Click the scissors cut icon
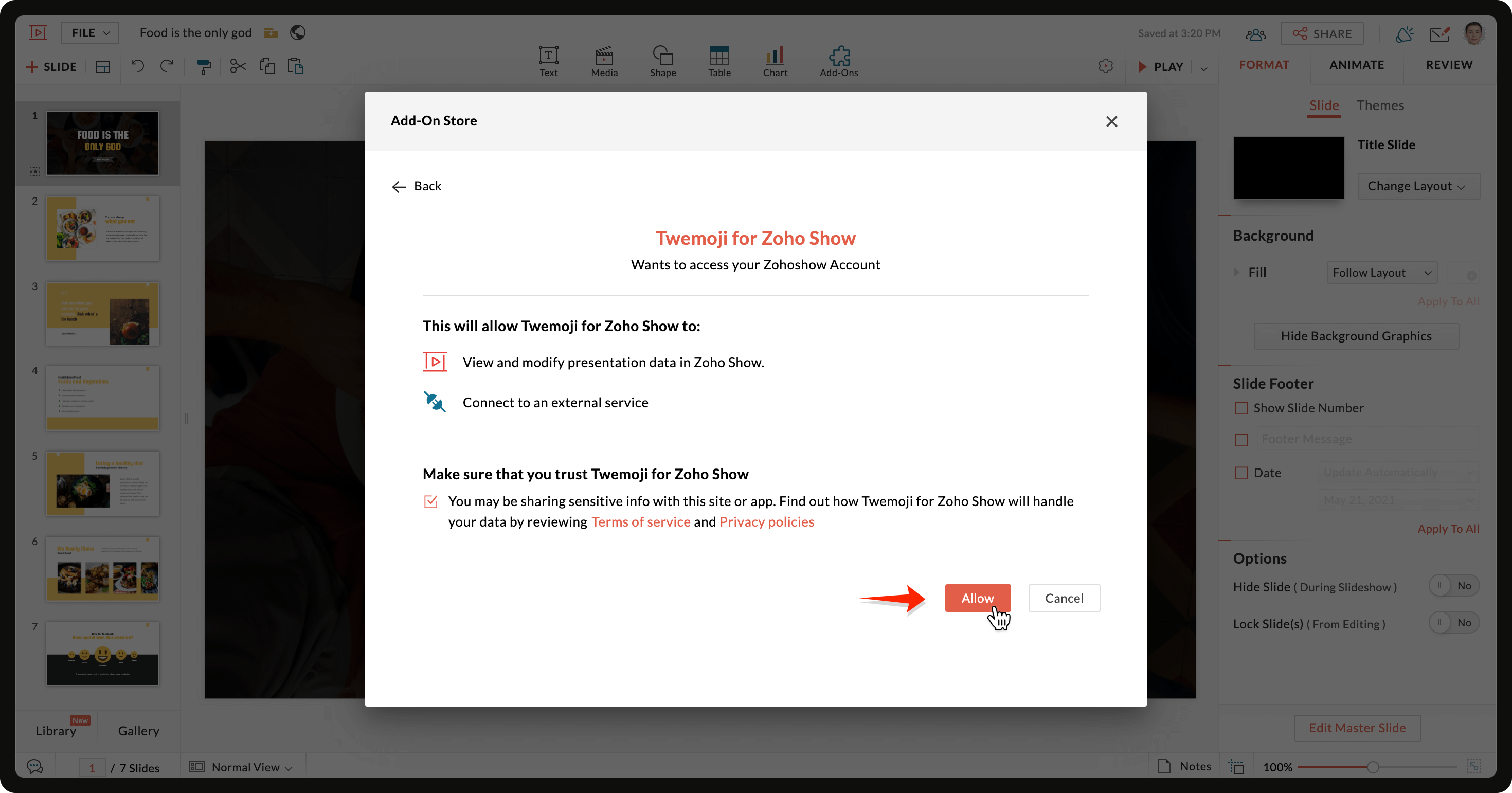This screenshot has height=793, width=1512. point(238,66)
